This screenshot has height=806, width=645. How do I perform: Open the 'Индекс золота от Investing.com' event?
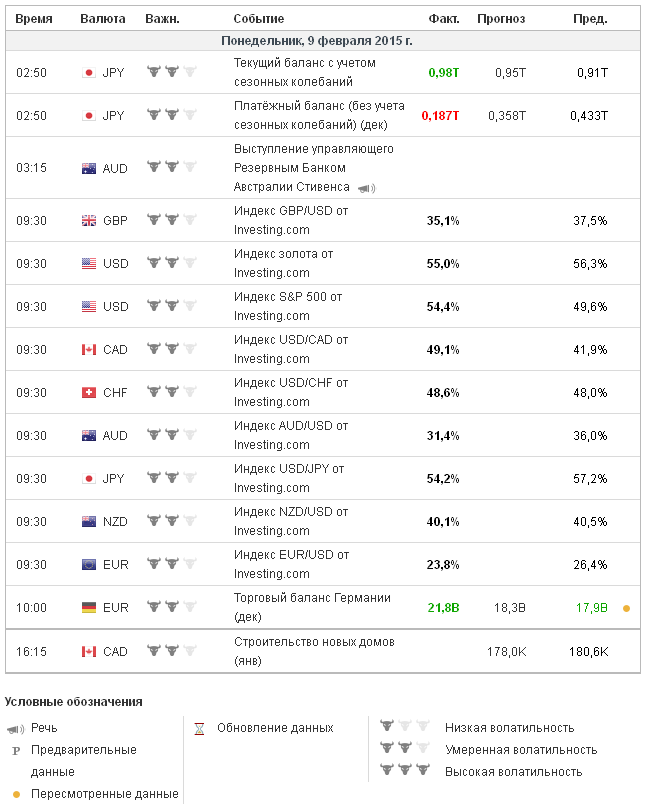[284, 263]
